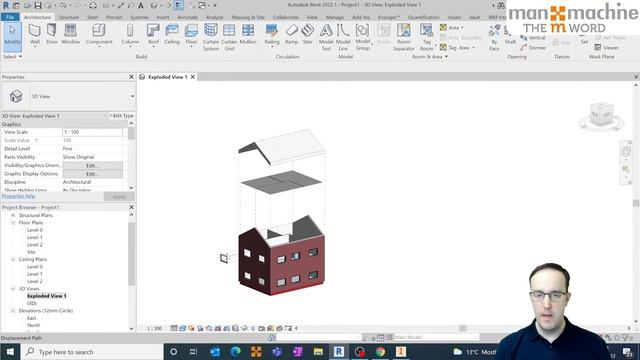Switch to the Annotate ribbon tab

tap(187, 17)
